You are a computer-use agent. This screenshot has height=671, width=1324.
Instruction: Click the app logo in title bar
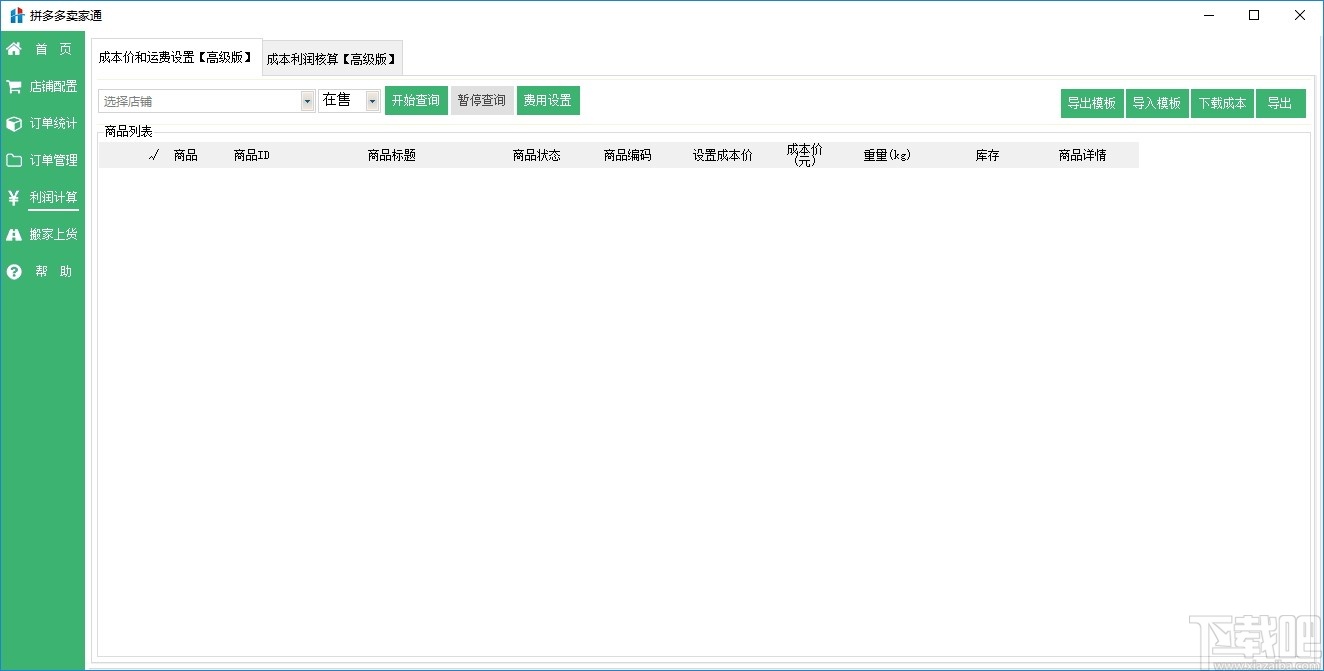point(16,15)
